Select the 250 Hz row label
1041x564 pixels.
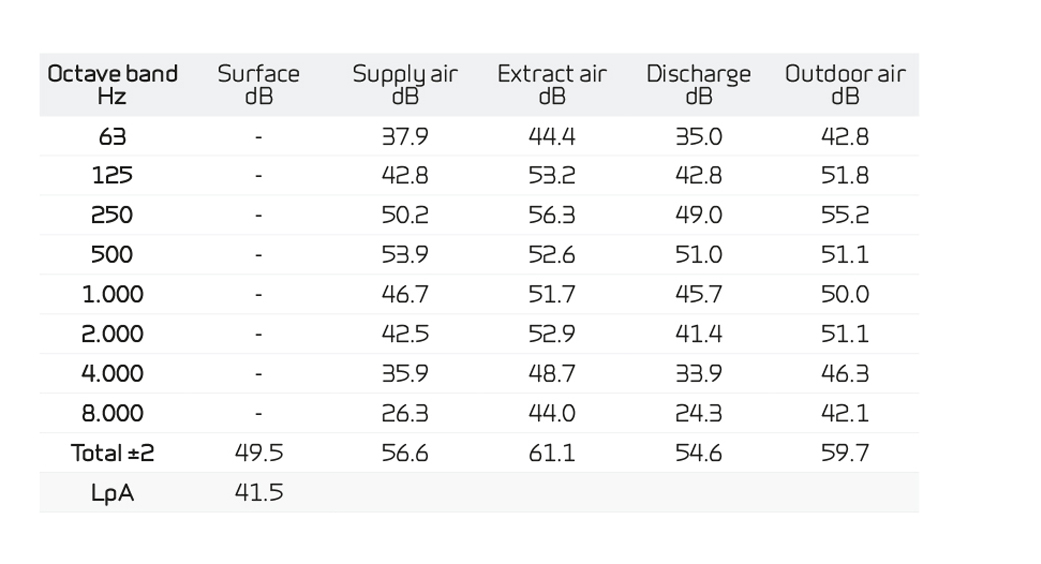tap(112, 216)
